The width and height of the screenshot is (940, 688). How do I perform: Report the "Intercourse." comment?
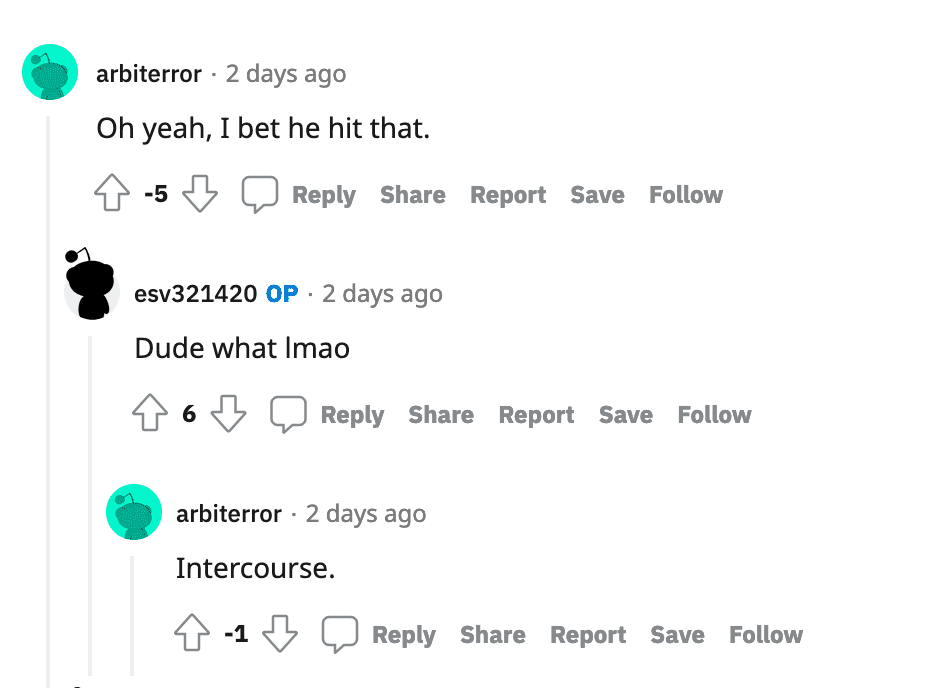coord(588,635)
